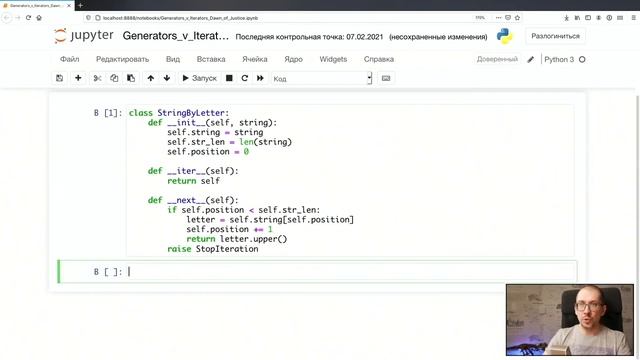640x360 pixels.
Task: Go to browser home page icon
Action: tap(39, 18)
